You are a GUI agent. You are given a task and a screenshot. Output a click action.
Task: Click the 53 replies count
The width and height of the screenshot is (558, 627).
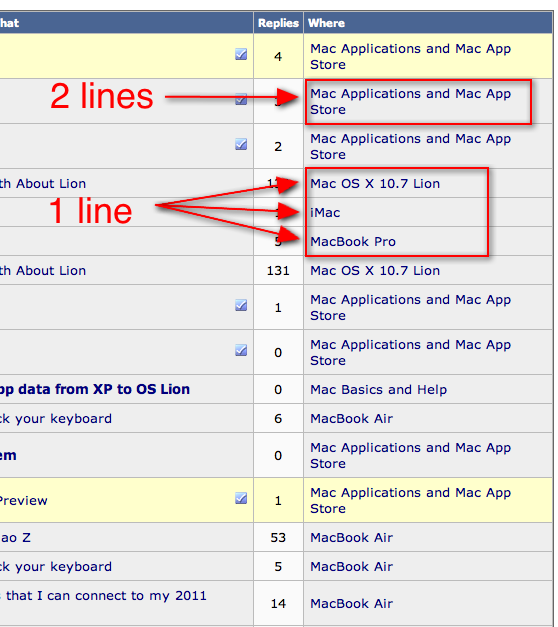pos(278,537)
